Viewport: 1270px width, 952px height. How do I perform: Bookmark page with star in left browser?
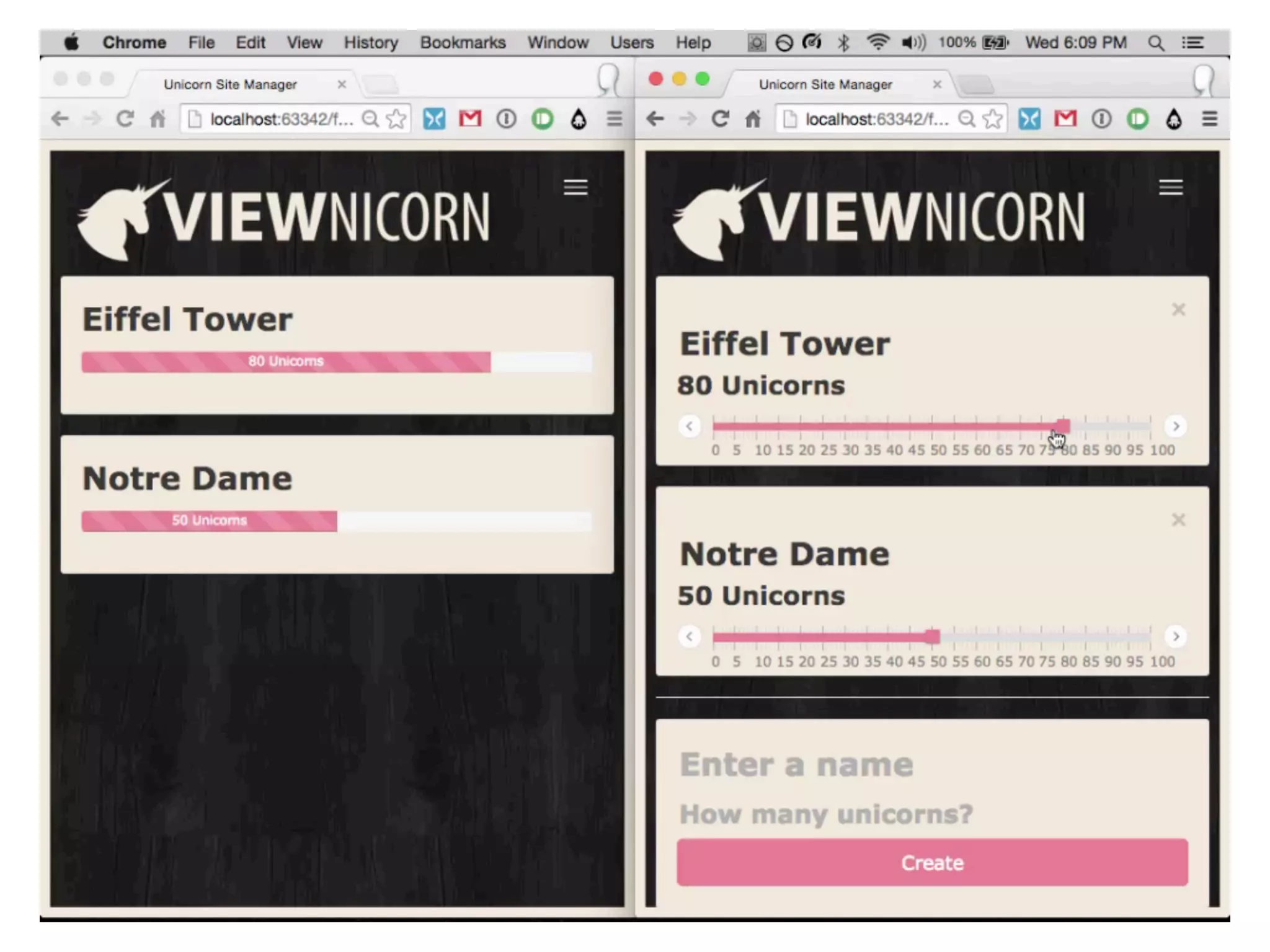click(396, 118)
